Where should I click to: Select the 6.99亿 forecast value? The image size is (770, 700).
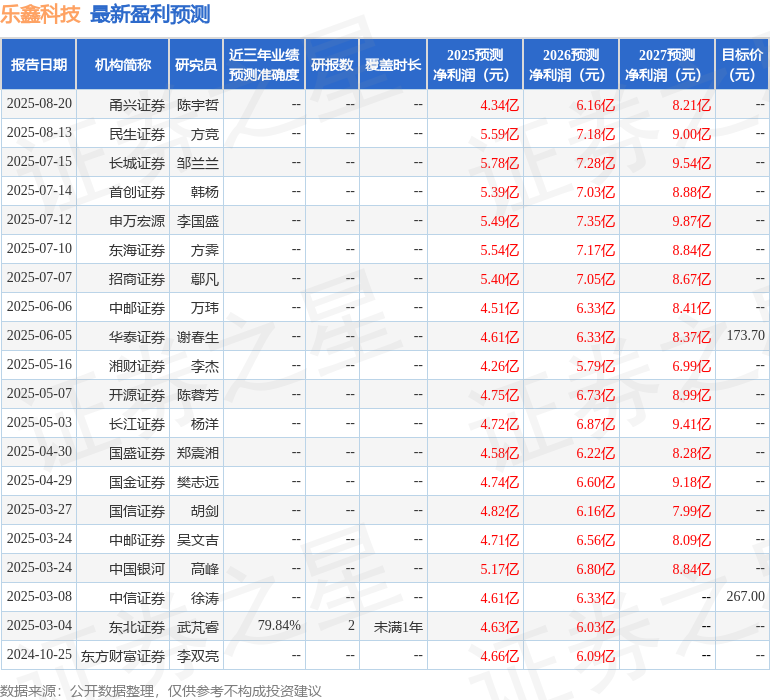coord(691,366)
